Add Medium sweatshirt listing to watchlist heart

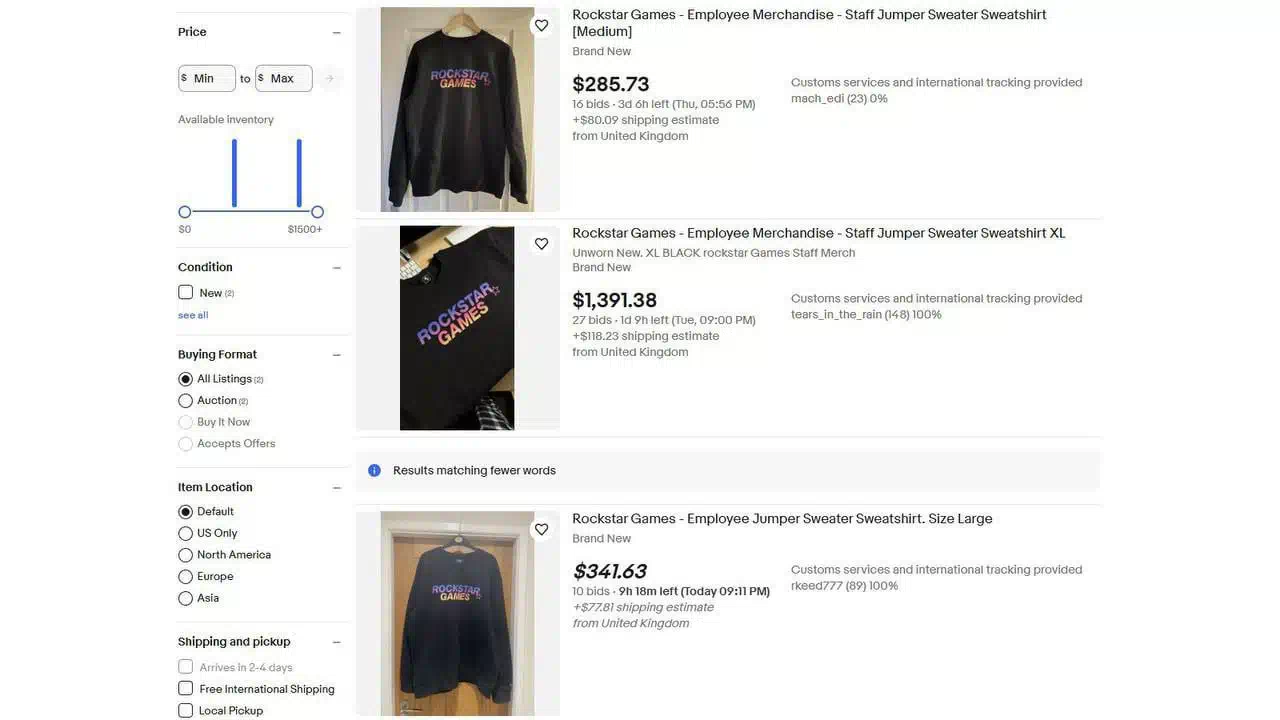(541, 26)
